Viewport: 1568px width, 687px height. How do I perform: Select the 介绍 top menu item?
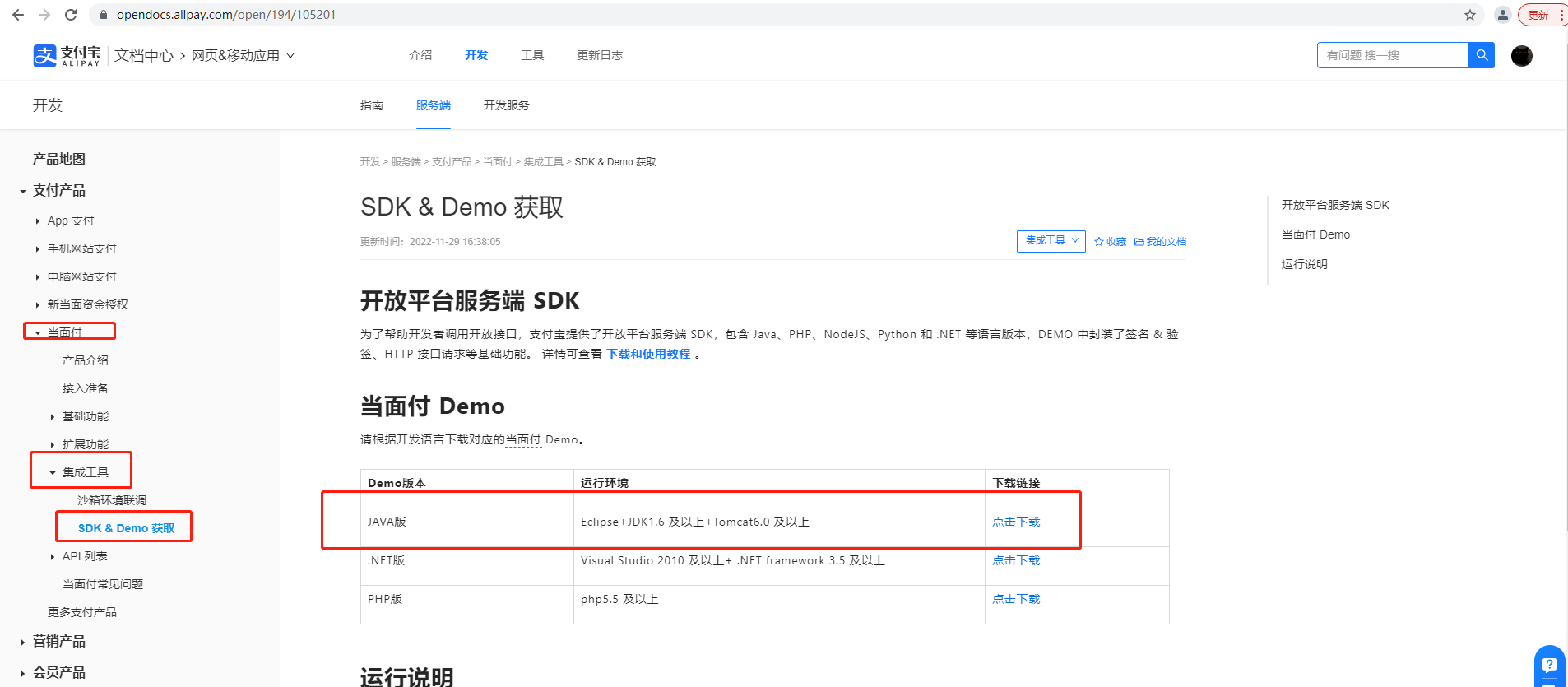420,55
